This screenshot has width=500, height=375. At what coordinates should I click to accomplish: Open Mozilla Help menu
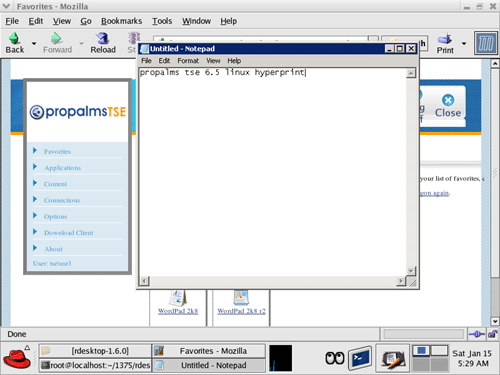[228, 21]
